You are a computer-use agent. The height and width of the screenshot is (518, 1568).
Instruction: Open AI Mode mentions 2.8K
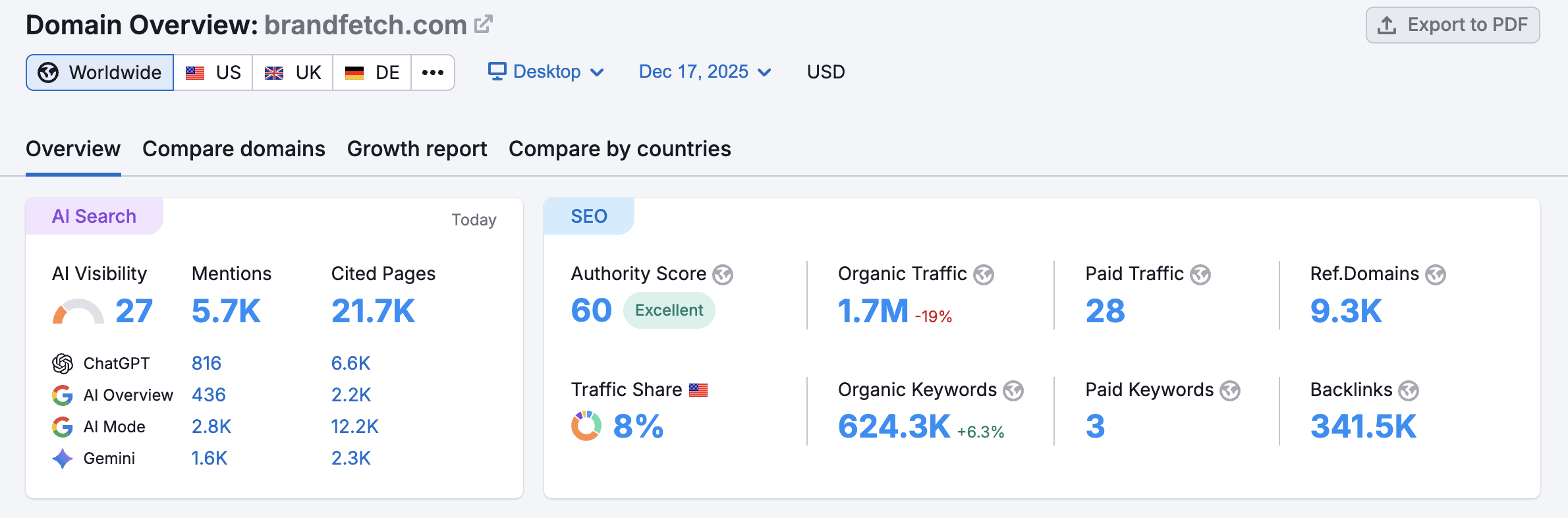click(211, 426)
